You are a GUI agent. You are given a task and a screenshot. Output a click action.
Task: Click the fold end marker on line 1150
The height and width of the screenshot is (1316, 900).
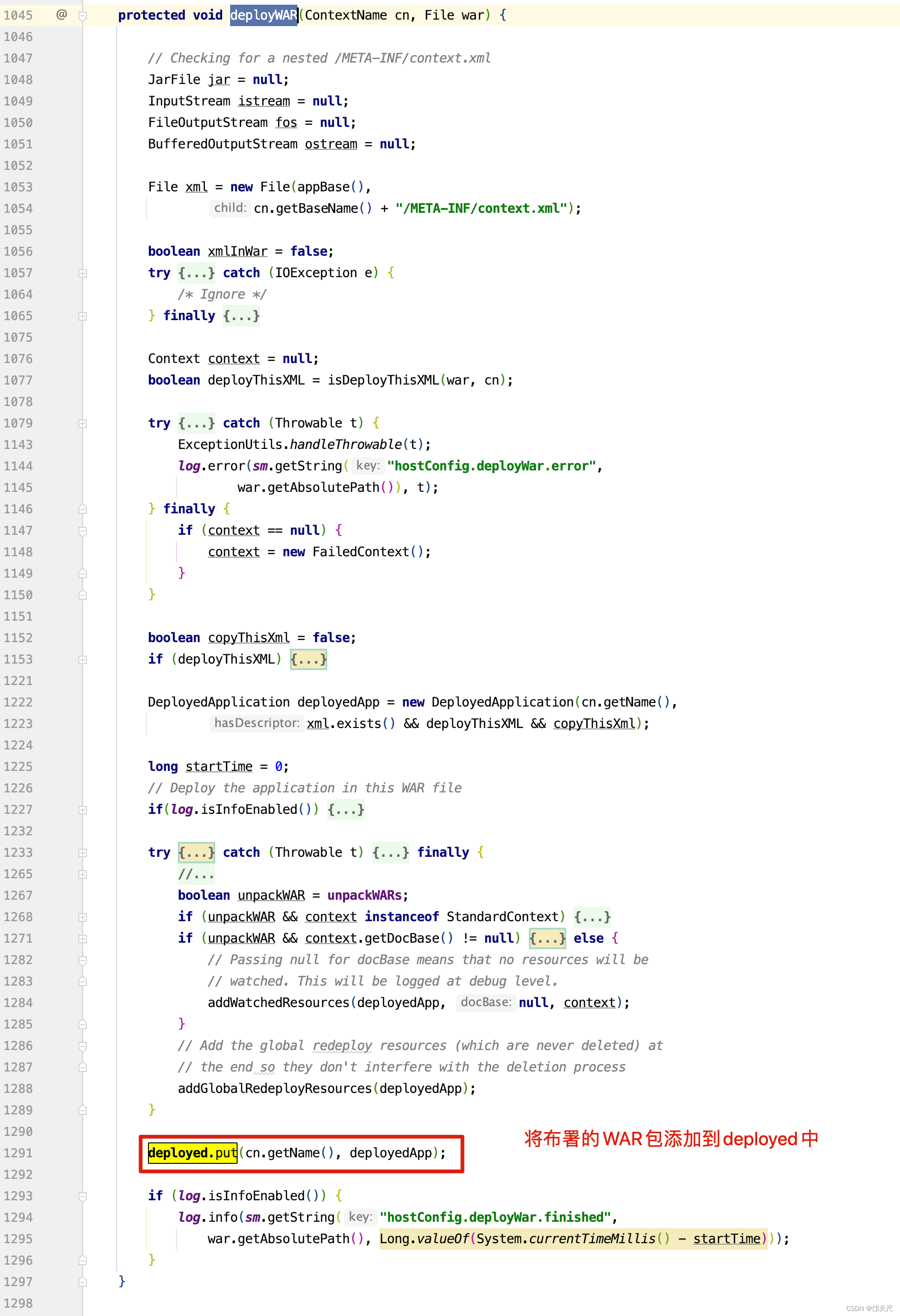tap(83, 595)
